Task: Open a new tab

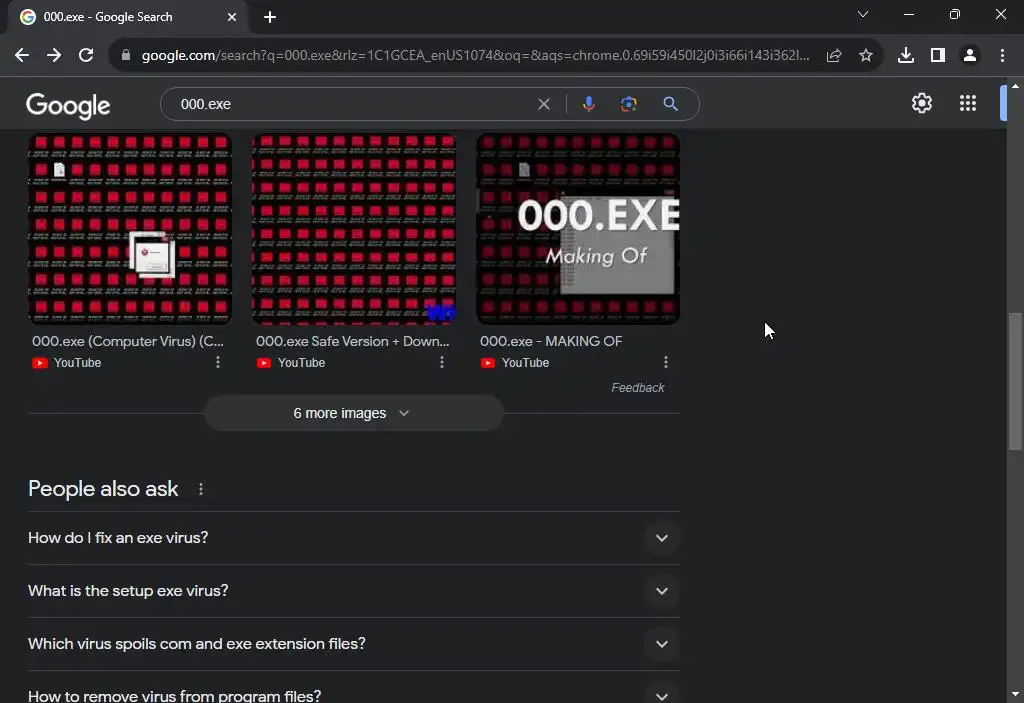Action: [270, 17]
